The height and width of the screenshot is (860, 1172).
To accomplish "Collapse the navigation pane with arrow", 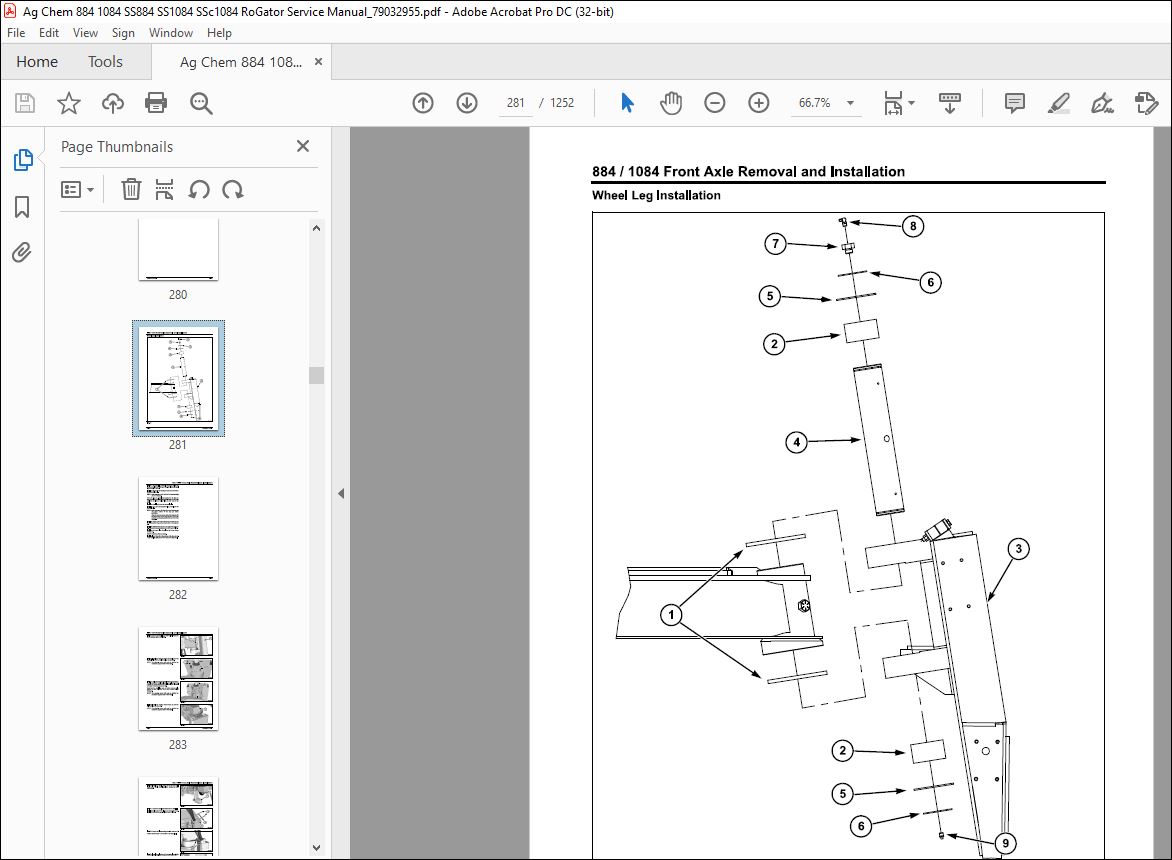I will 340,493.
